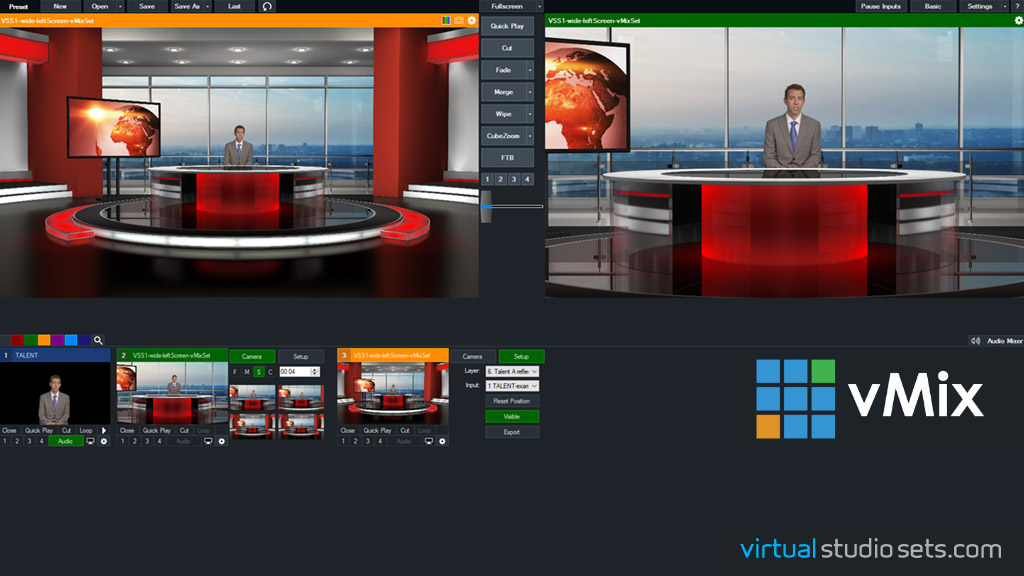
Task: Toggle Audio on the TALENT input
Action: click(x=65, y=441)
